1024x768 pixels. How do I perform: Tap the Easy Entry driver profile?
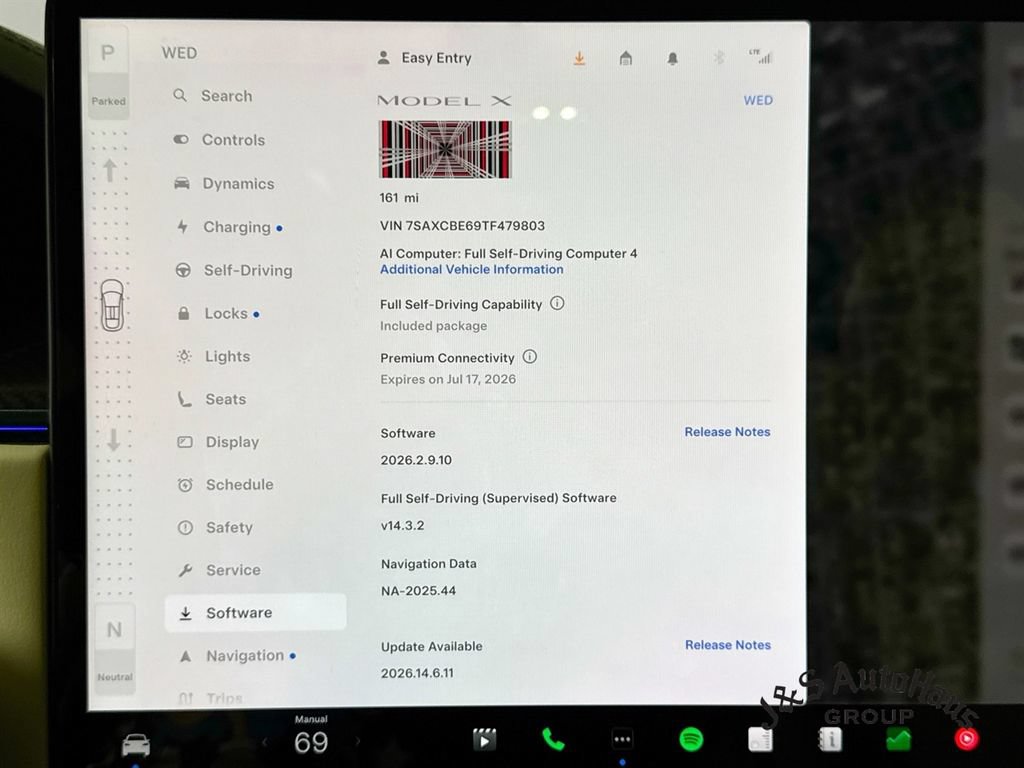(424, 58)
